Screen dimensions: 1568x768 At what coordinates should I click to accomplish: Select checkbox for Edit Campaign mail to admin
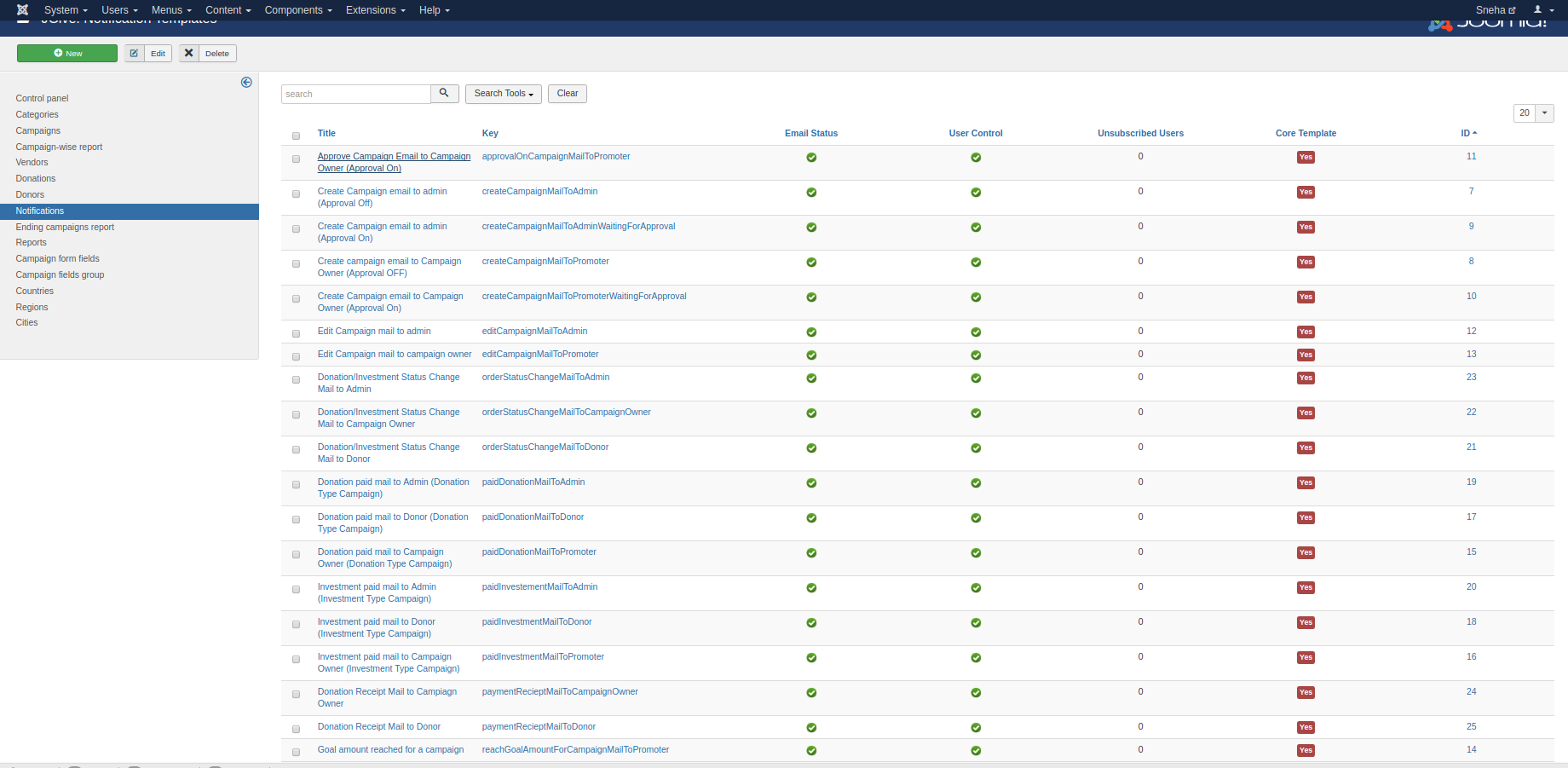tap(297, 334)
